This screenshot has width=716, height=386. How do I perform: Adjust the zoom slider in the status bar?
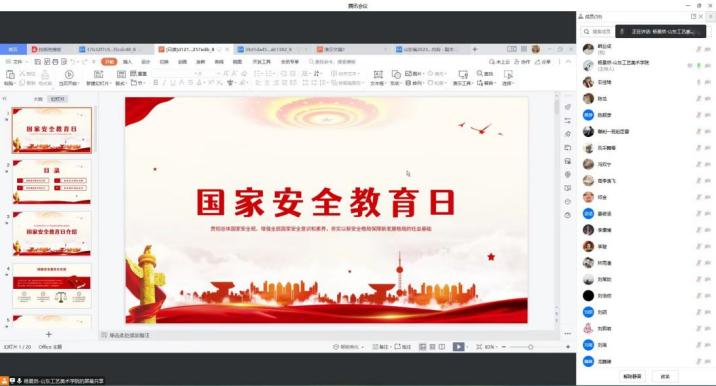click(530, 347)
